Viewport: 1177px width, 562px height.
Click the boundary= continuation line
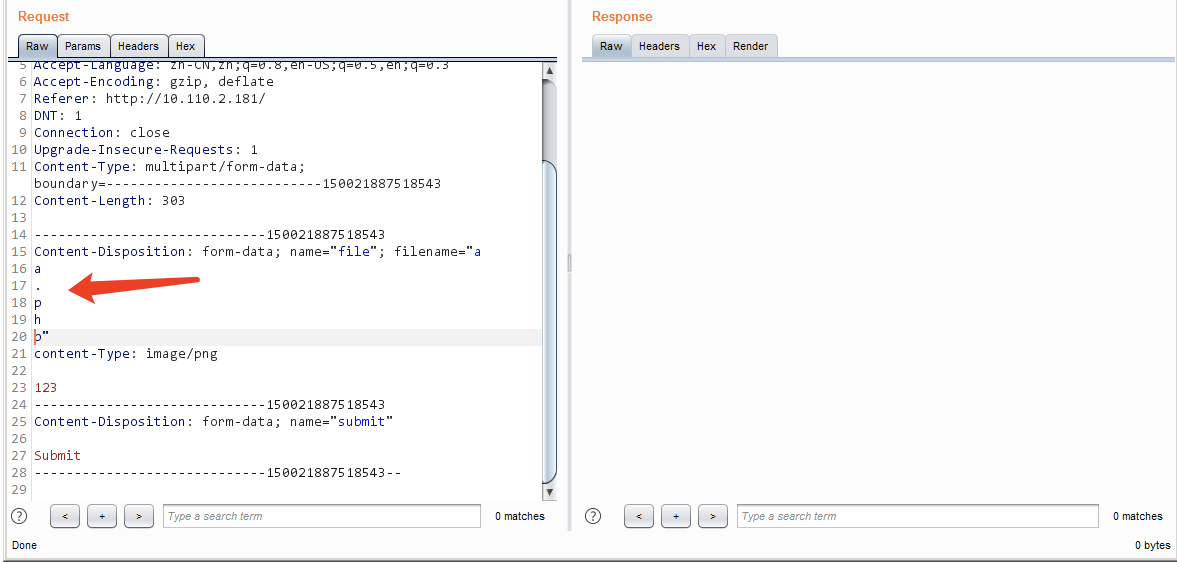[x=237, y=184]
